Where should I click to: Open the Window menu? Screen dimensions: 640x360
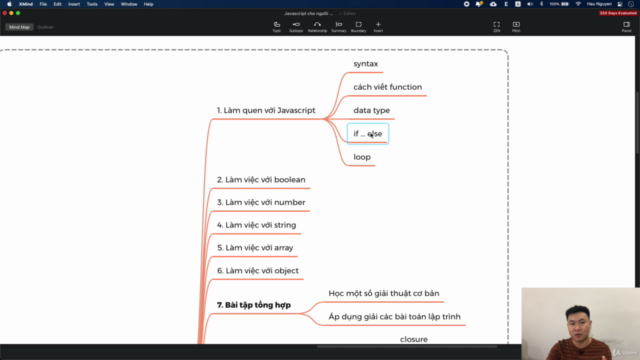tap(129, 4)
